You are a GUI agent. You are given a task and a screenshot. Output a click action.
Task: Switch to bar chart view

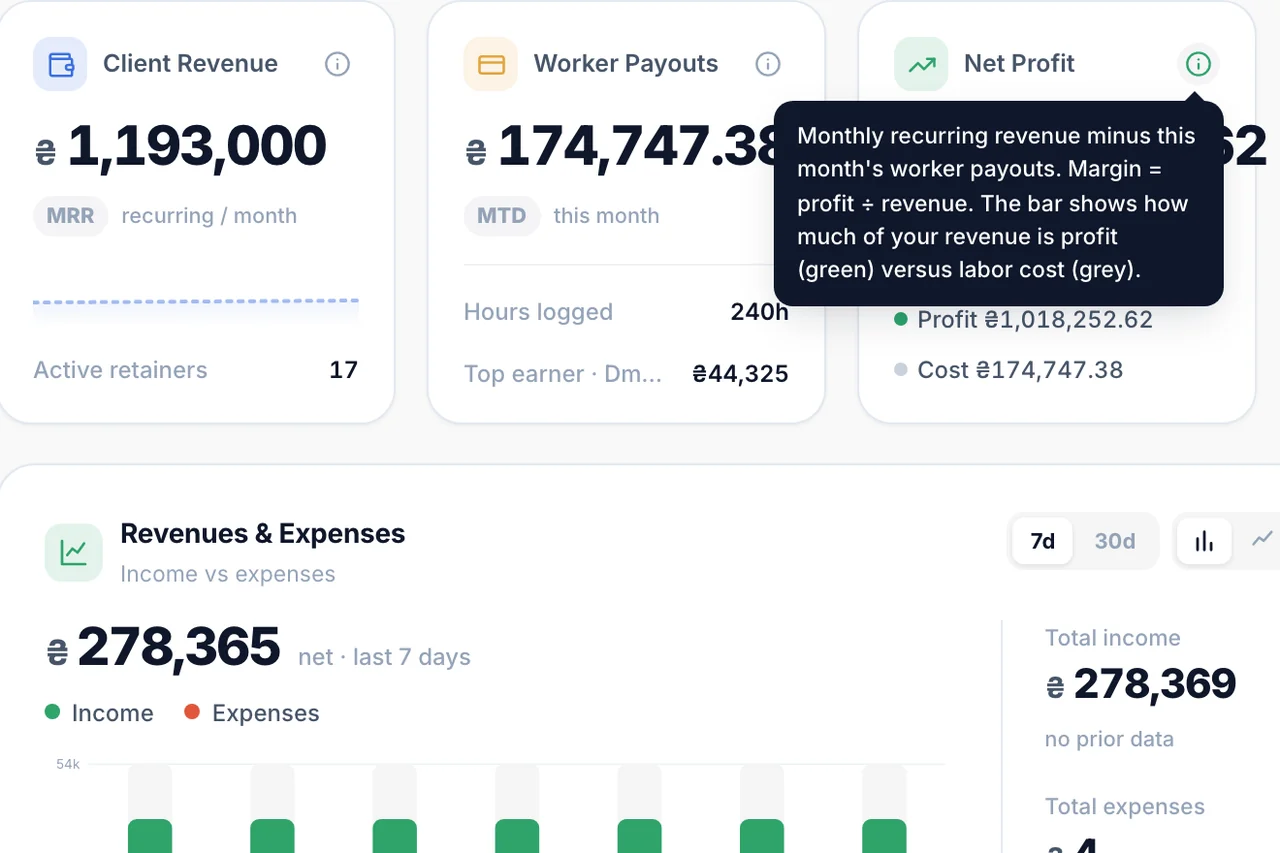[x=1204, y=541]
